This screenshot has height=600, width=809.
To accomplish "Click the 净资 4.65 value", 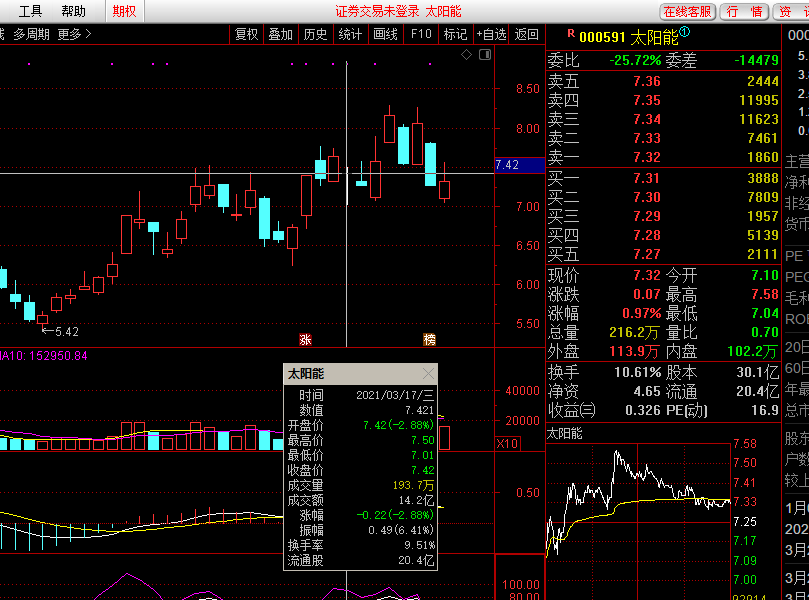I will 647,392.
